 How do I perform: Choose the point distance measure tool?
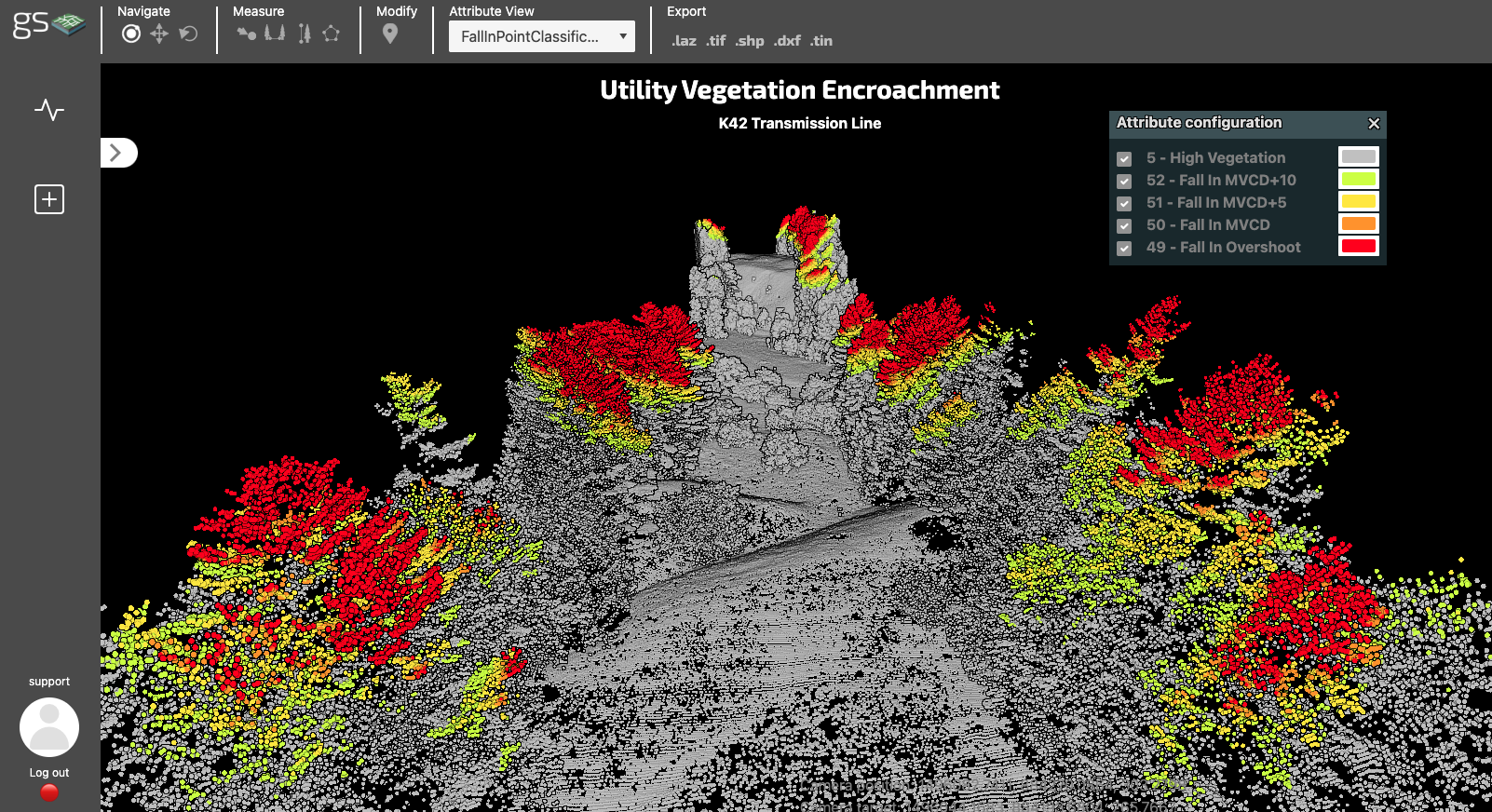pyautogui.click(x=246, y=34)
